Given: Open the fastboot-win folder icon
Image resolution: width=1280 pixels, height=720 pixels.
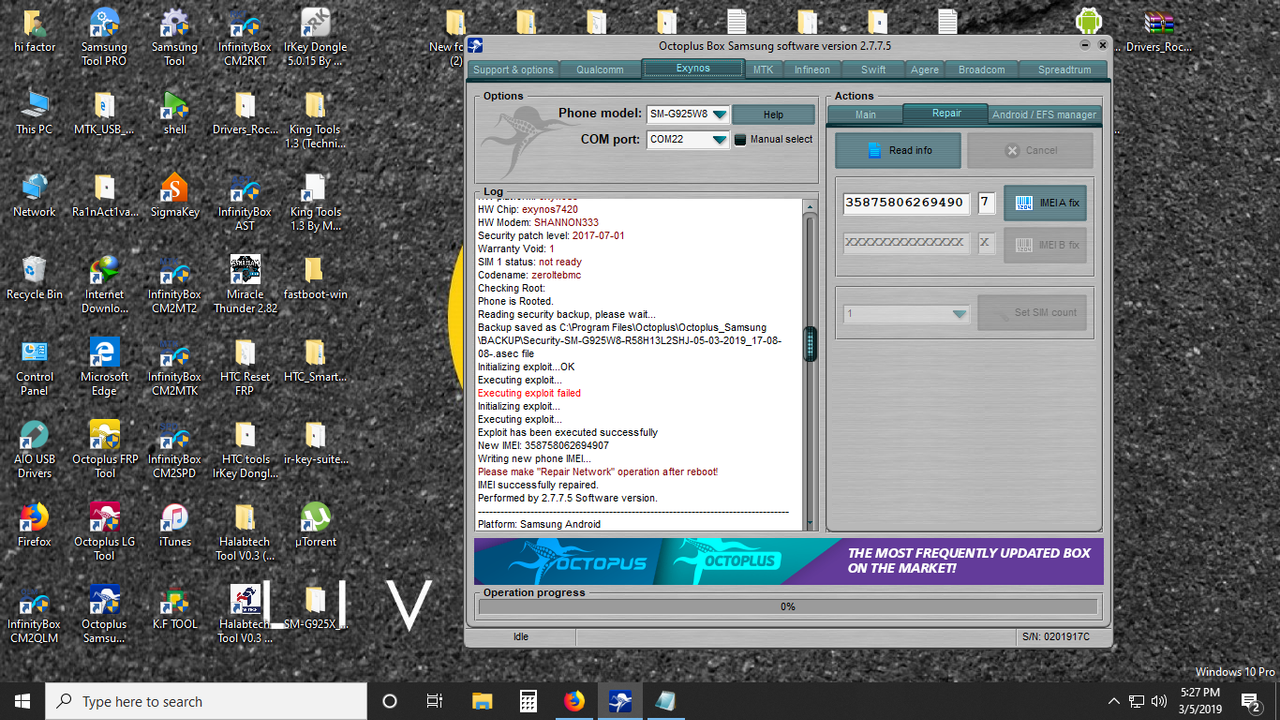Looking at the screenshot, I should 315,278.
